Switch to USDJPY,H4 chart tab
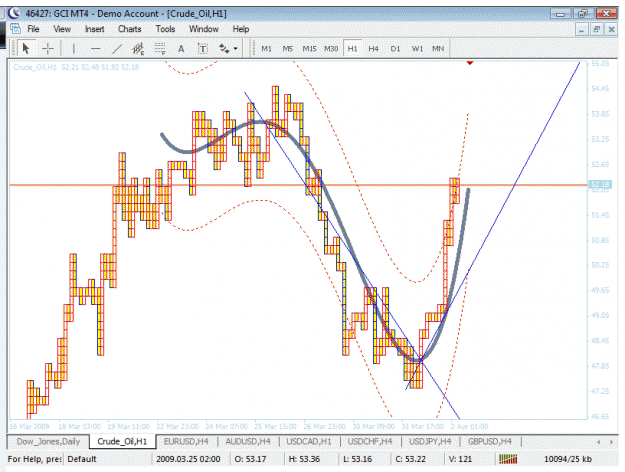The image size is (625, 472). click(430, 442)
